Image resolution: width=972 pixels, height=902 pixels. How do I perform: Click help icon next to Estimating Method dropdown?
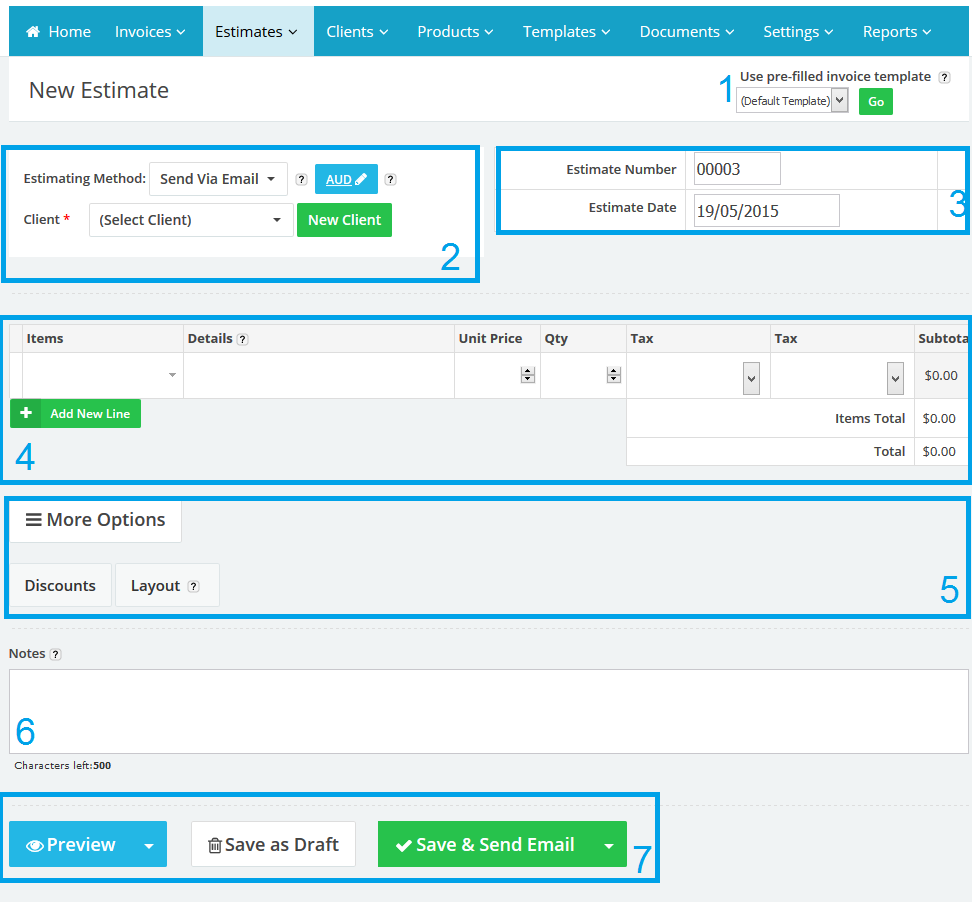pos(301,180)
